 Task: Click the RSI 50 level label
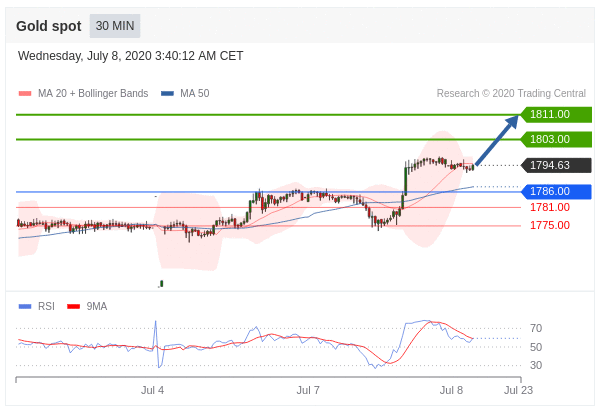pos(536,347)
